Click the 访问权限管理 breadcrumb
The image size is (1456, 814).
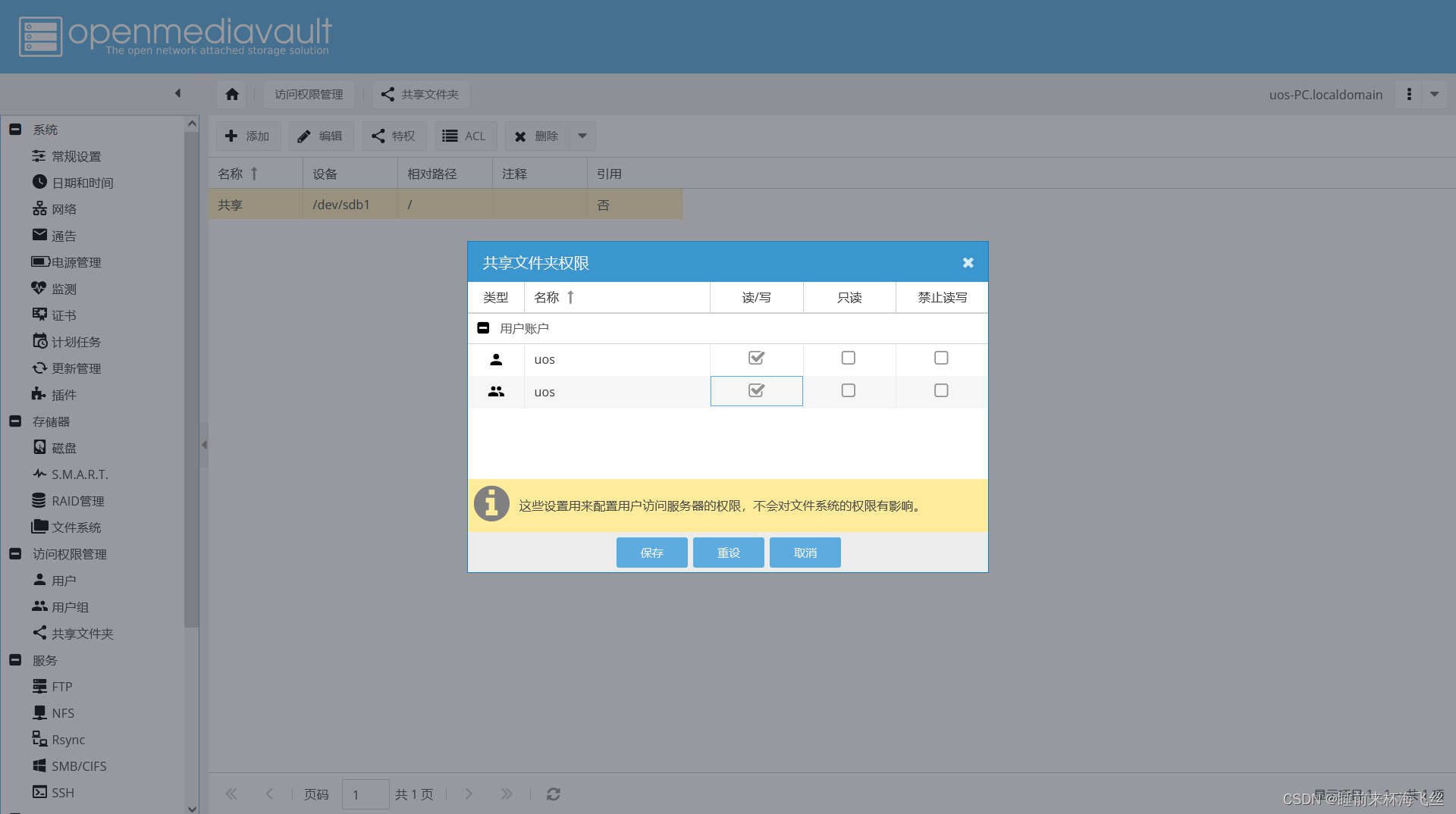309,94
